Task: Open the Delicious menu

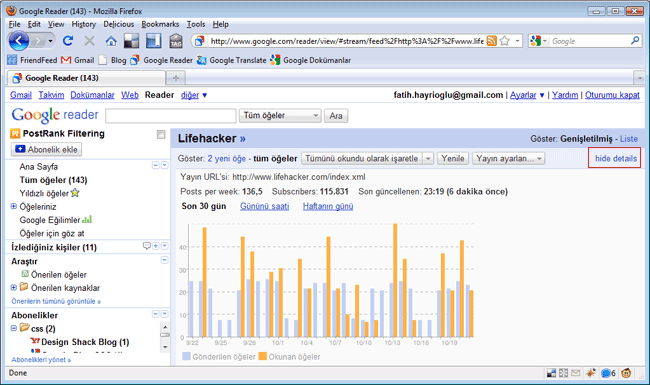Action: coord(119,24)
